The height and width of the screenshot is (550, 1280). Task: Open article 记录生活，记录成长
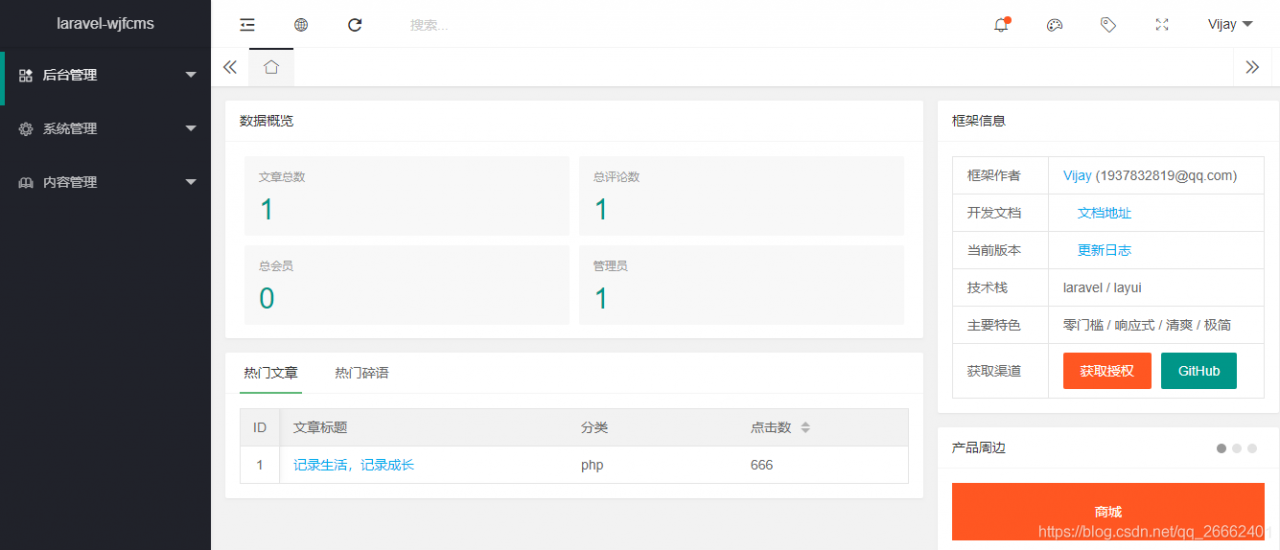click(353, 465)
